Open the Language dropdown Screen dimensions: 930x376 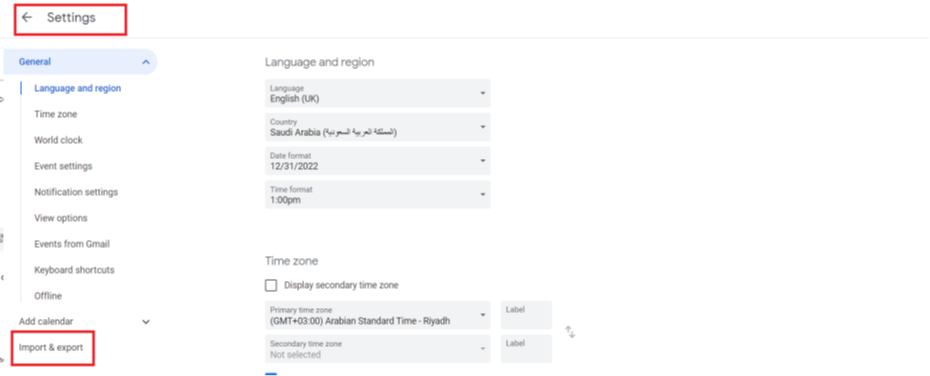378,94
